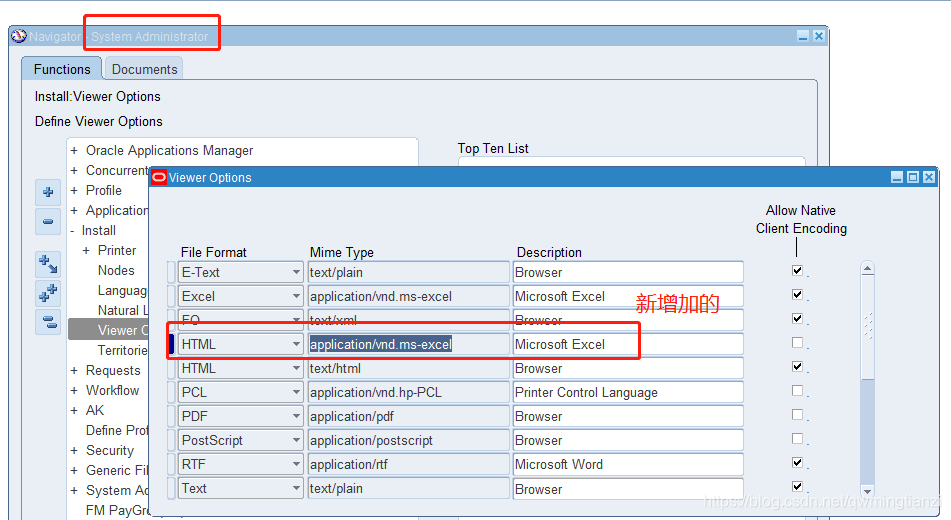The height and width of the screenshot is (520, 951).
Task: Uncheck native encoding for the RTF row
Action: pyautogui.click(x=798, y=462)
